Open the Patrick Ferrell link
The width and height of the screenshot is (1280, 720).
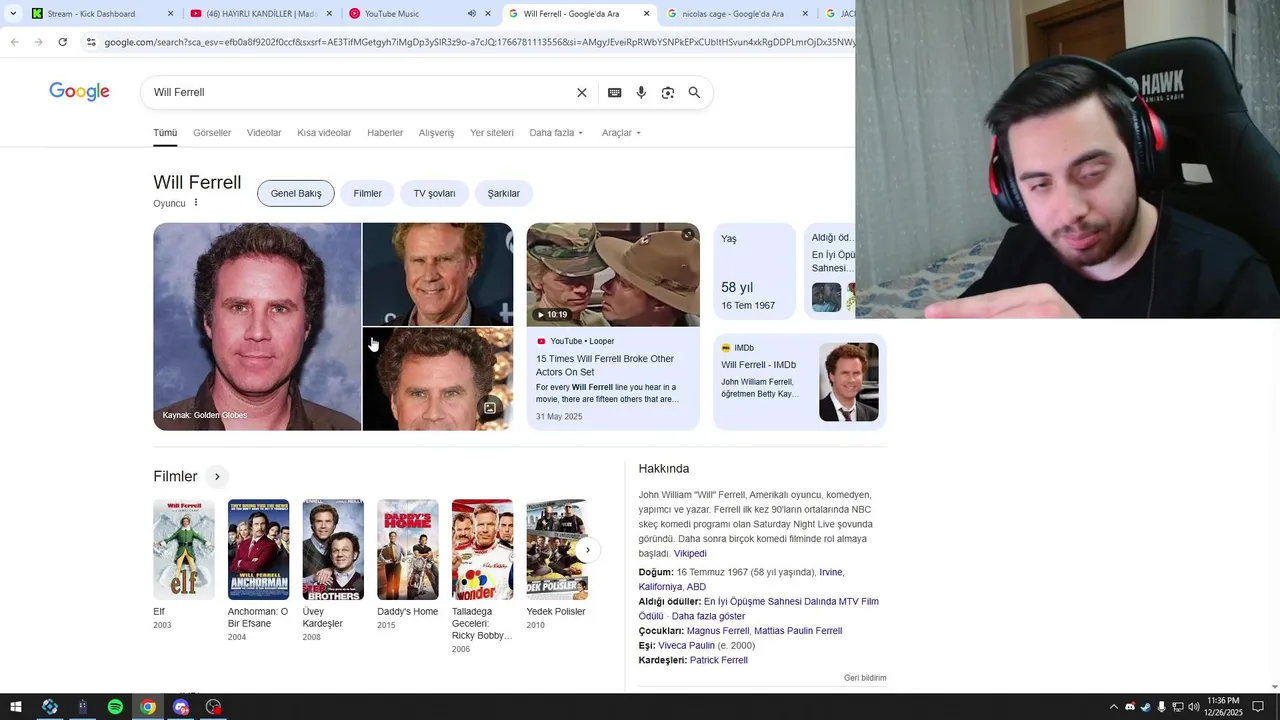719,661
